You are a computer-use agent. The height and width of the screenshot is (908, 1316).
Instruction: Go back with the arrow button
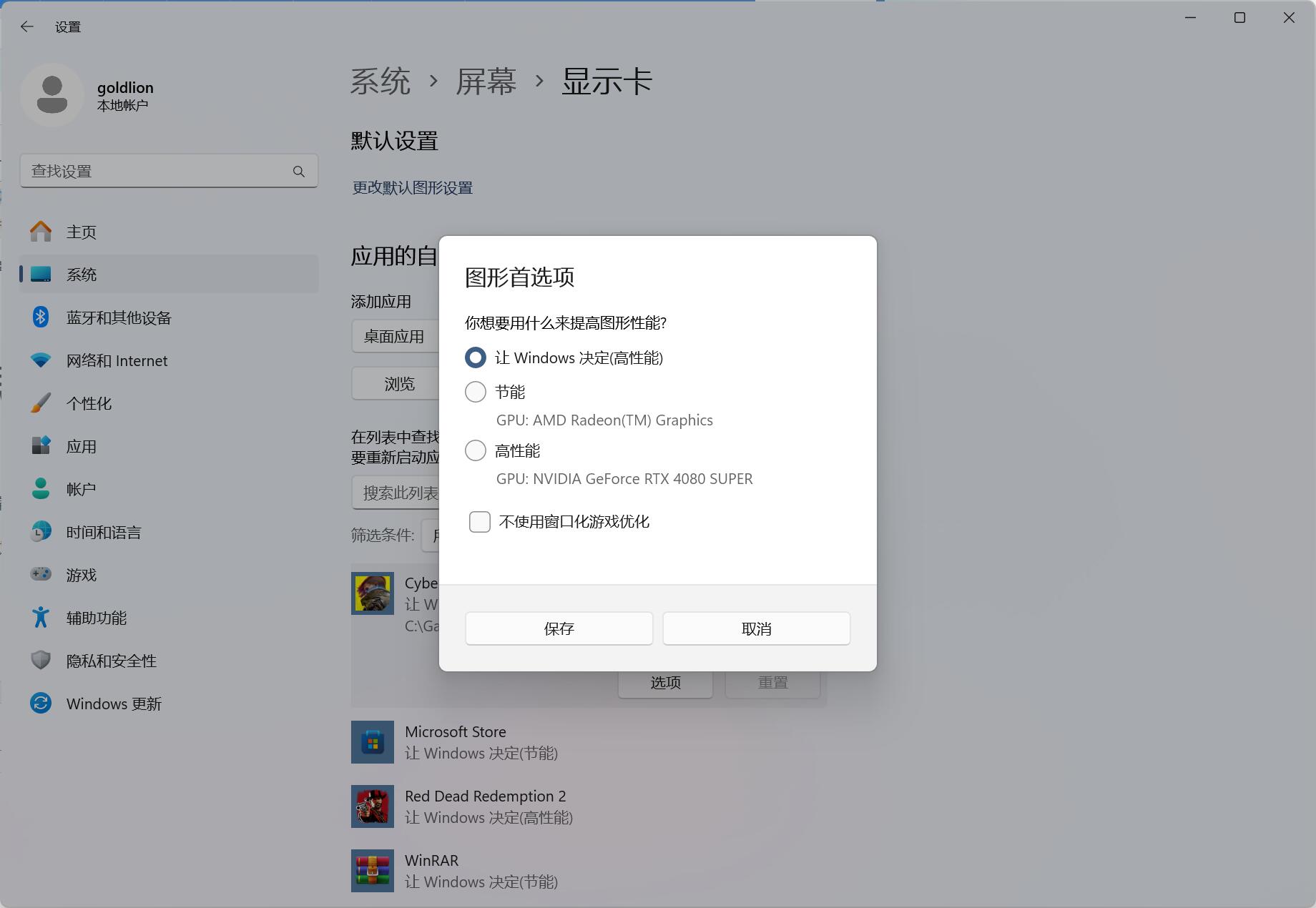(26, 26)
